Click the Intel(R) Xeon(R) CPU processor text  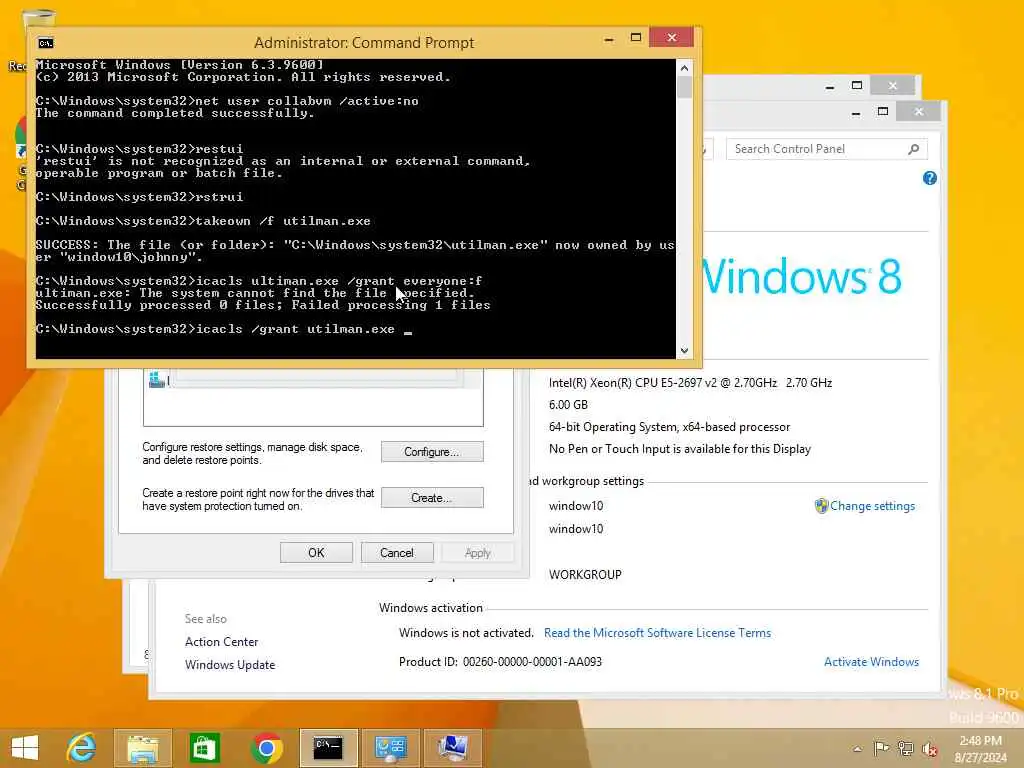(x=690, y=383)
